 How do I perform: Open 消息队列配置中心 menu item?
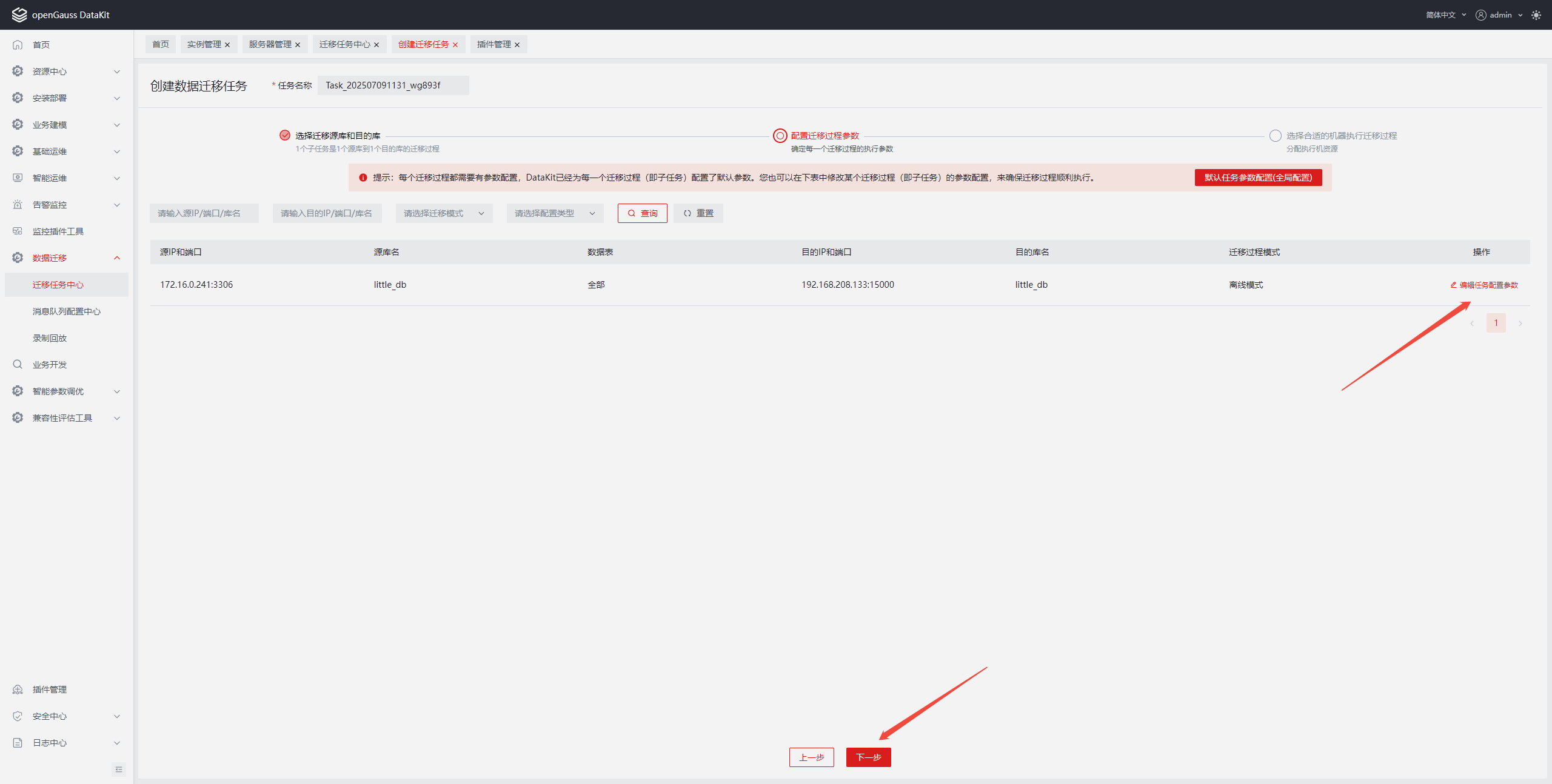pos(67,311)
